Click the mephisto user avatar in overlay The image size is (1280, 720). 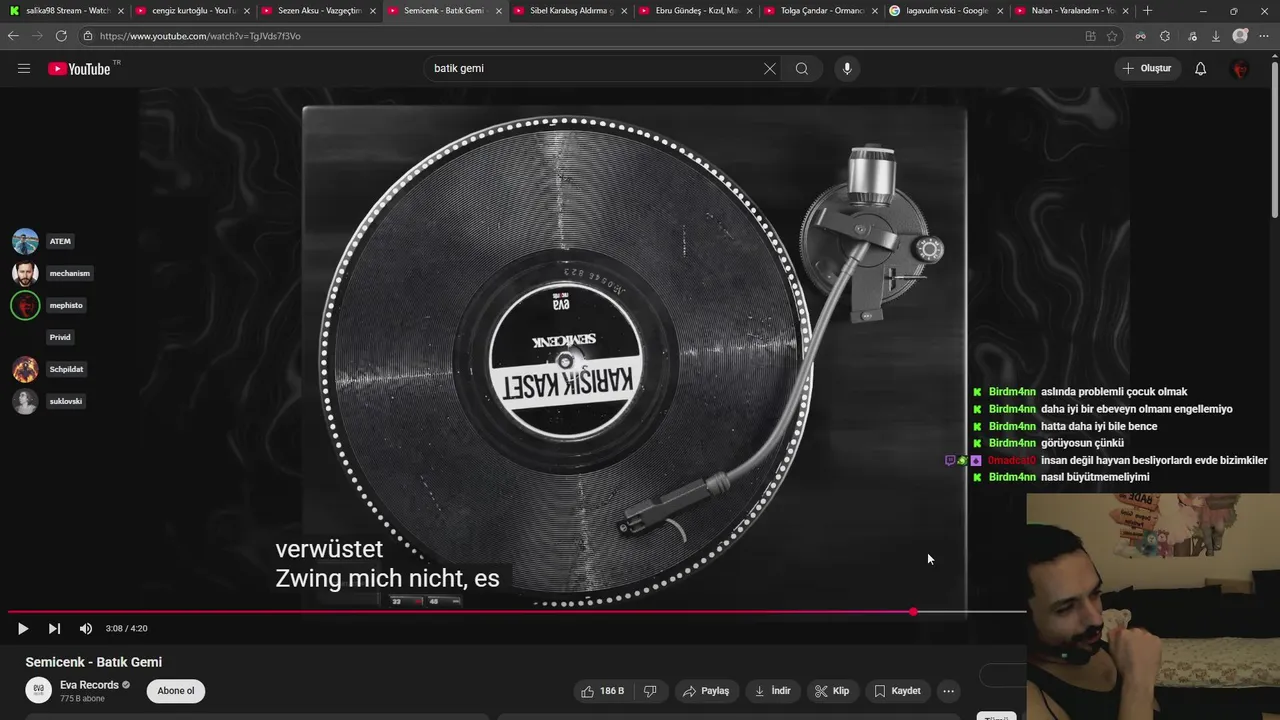point(25,305)
